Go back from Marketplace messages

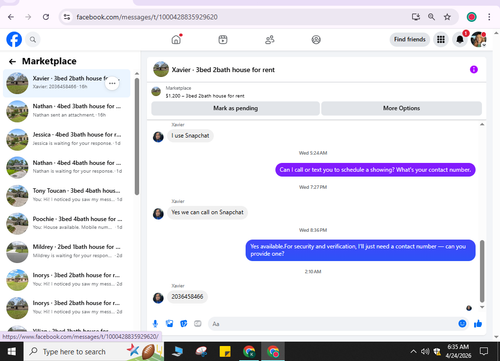(12, 61)
